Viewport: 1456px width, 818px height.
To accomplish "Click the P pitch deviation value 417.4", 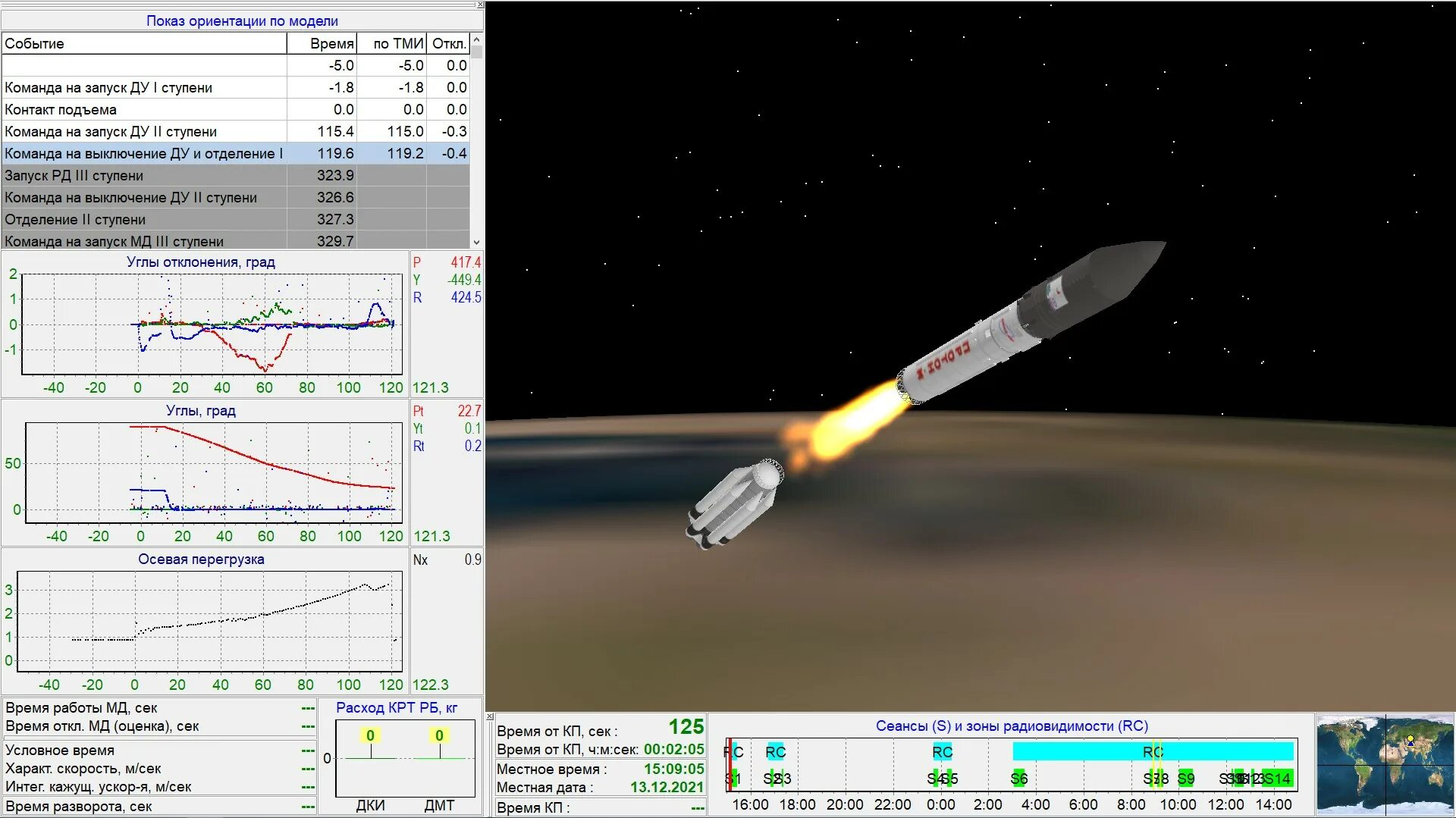I will coord(465,262).
